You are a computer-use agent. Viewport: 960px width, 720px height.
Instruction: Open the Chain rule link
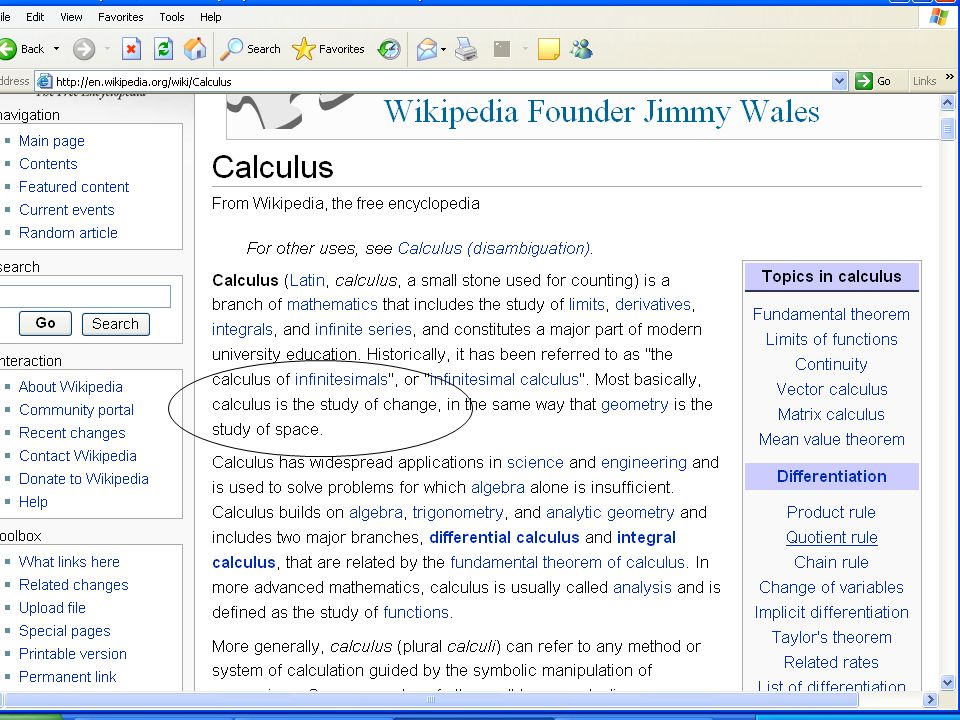831,562
